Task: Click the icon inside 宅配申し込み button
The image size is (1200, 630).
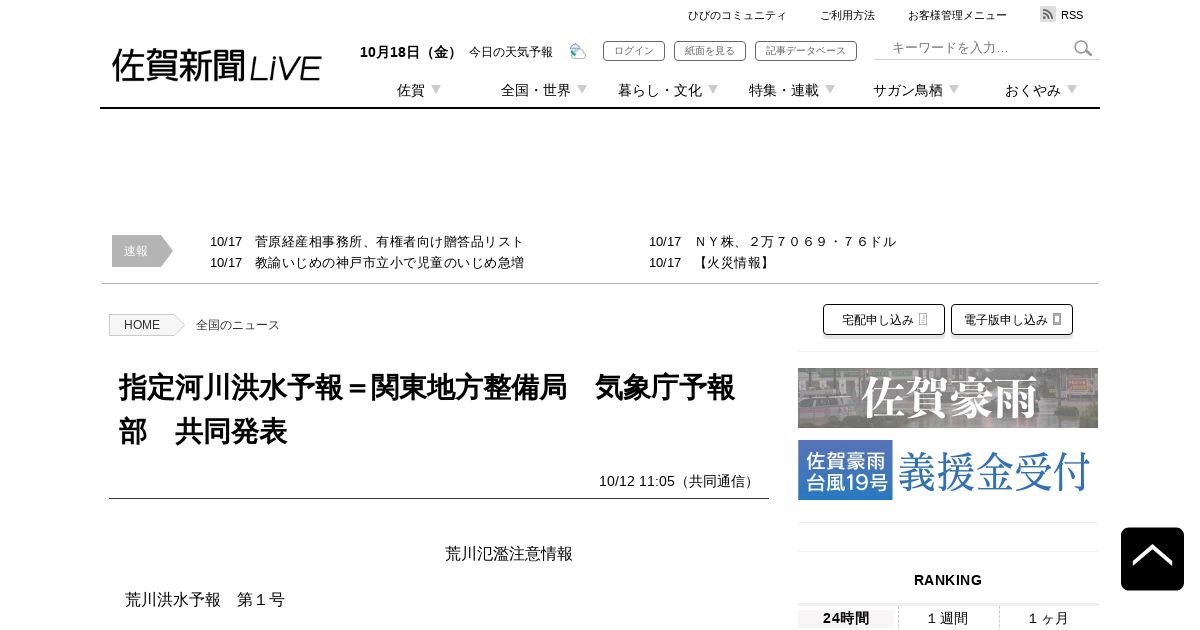Action: point(923,319)
